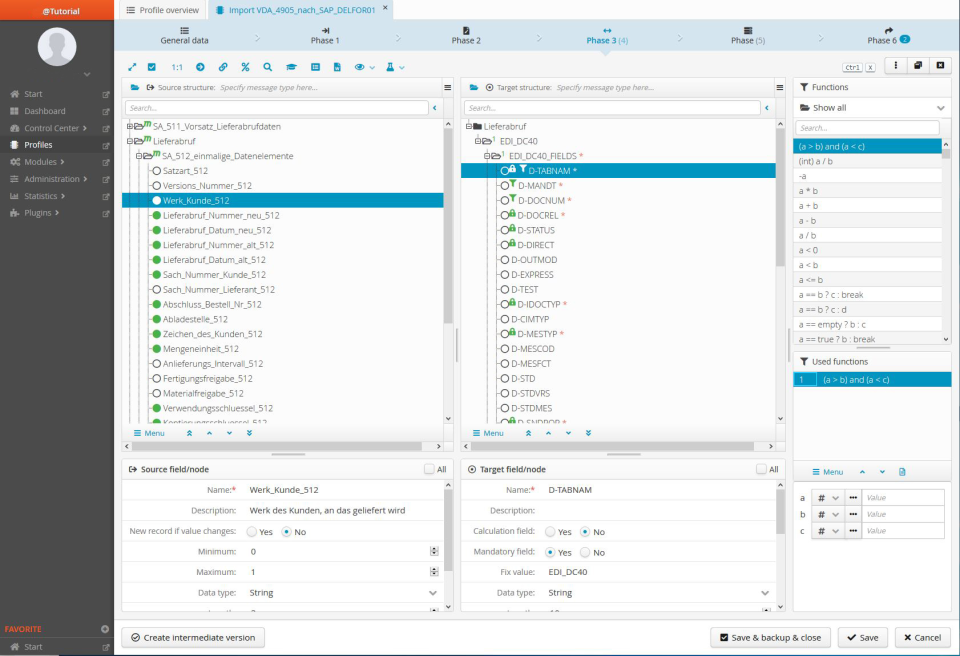Enable Yes for New record if value changes
This screenshot has height=656, width=960.
coord(252,531)
